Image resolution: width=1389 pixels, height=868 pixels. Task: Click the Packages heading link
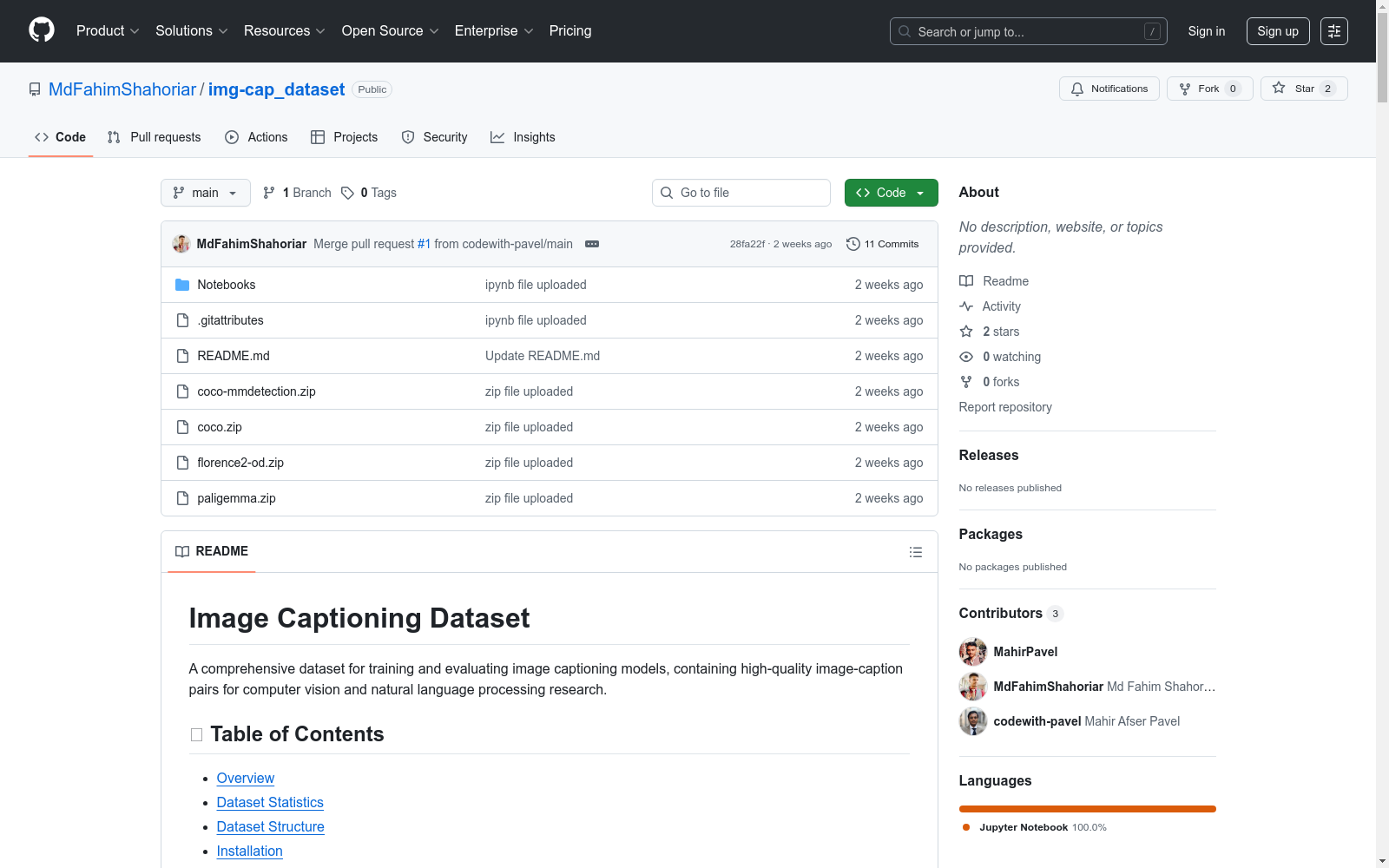point(991,534)
